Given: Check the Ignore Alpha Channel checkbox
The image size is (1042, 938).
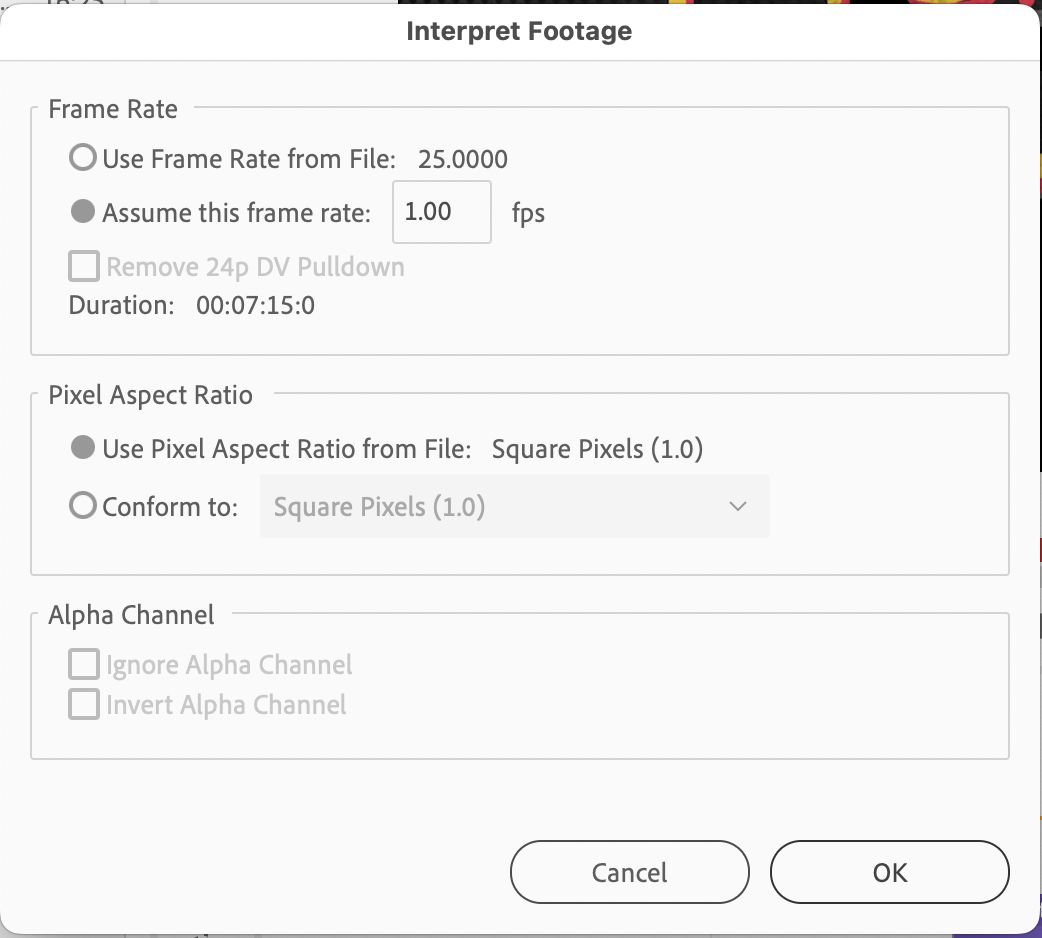Looking at the screenshot, I should [84, 664].
